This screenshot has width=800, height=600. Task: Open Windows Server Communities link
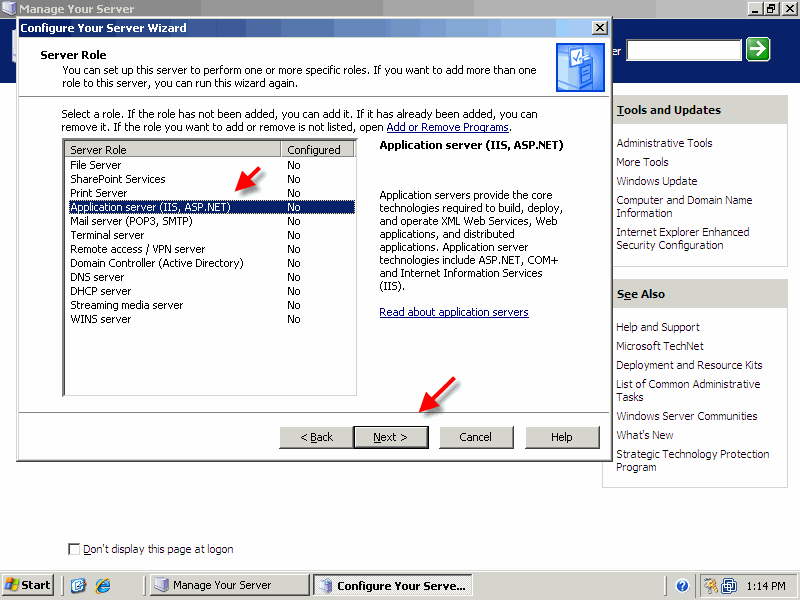coord(686,416)
